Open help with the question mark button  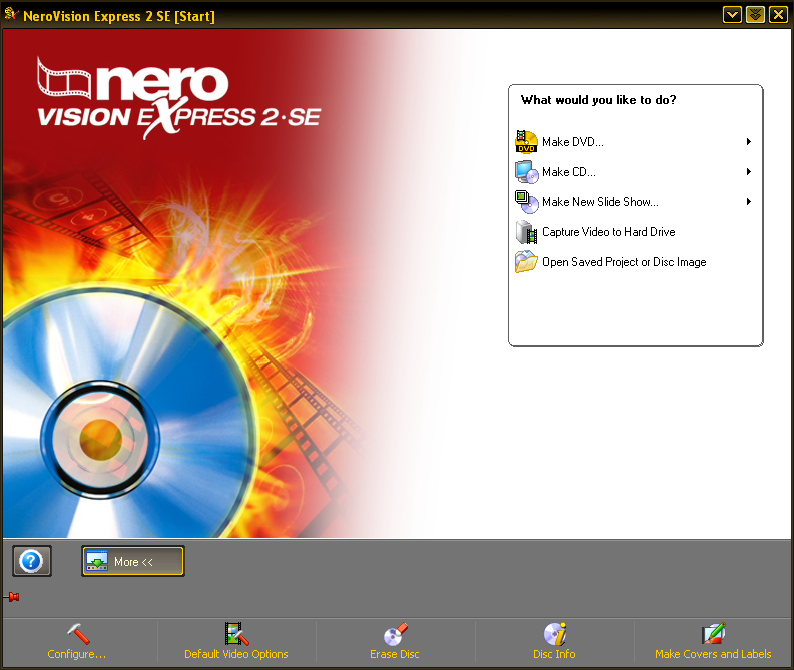click(31, 561)
